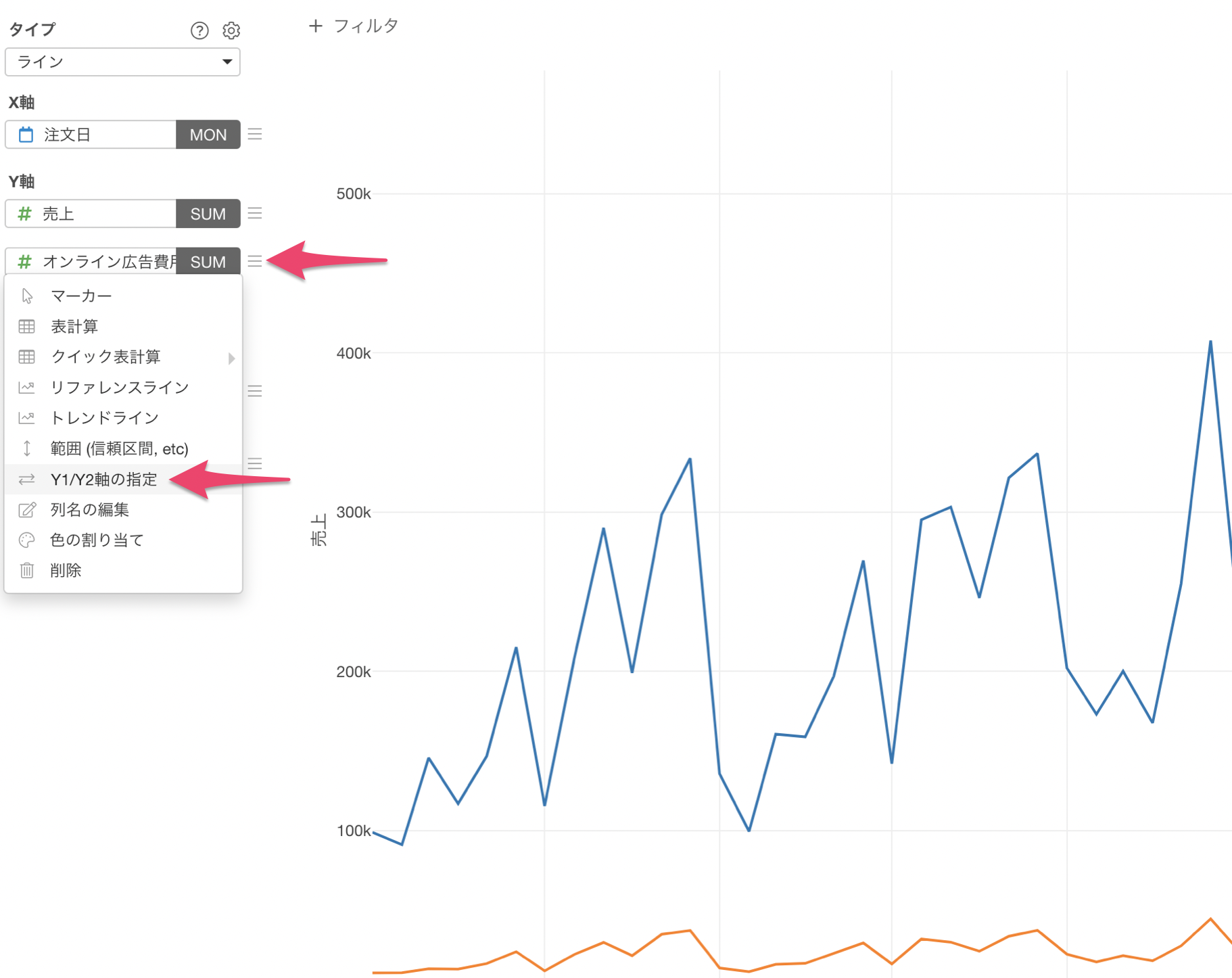The width and height of the screenshot is (1232, 978).
Task: Open hamburger menu for 売上 row
Action: pyautogui.click(x=255, y=213)
